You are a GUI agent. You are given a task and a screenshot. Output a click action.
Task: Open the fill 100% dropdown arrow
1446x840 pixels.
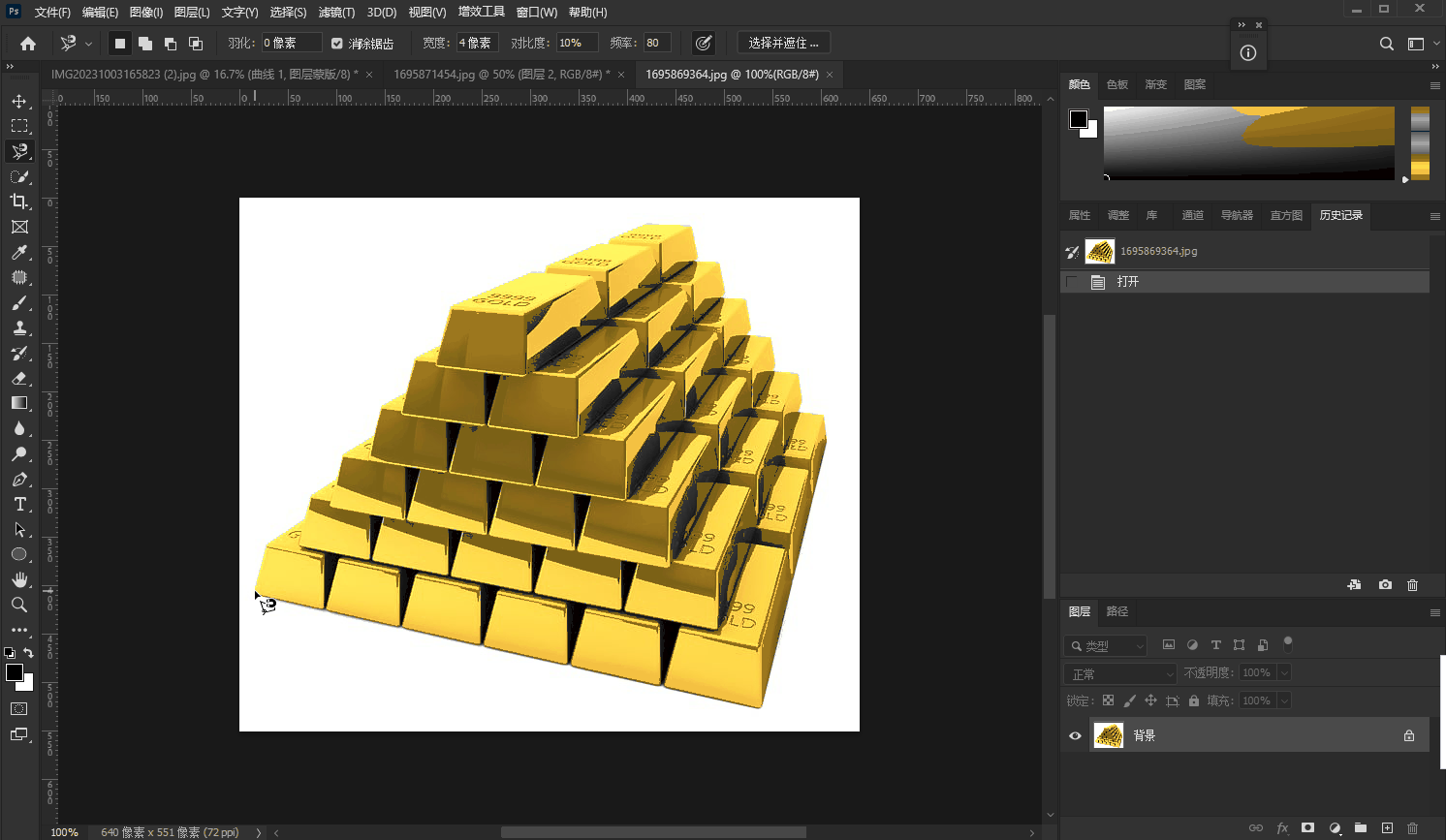(1284, 700)
